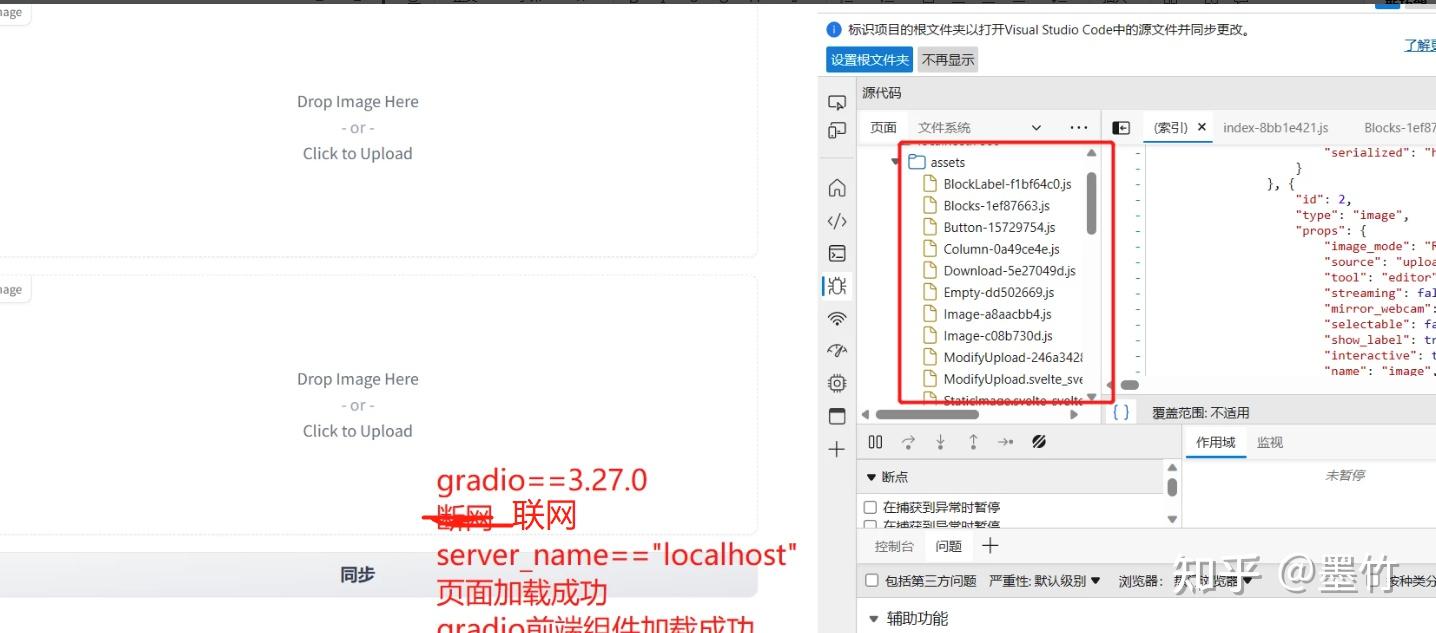
Task: Toggle pretty-print with the {} icon
Action: click(x=1120, y=410)
